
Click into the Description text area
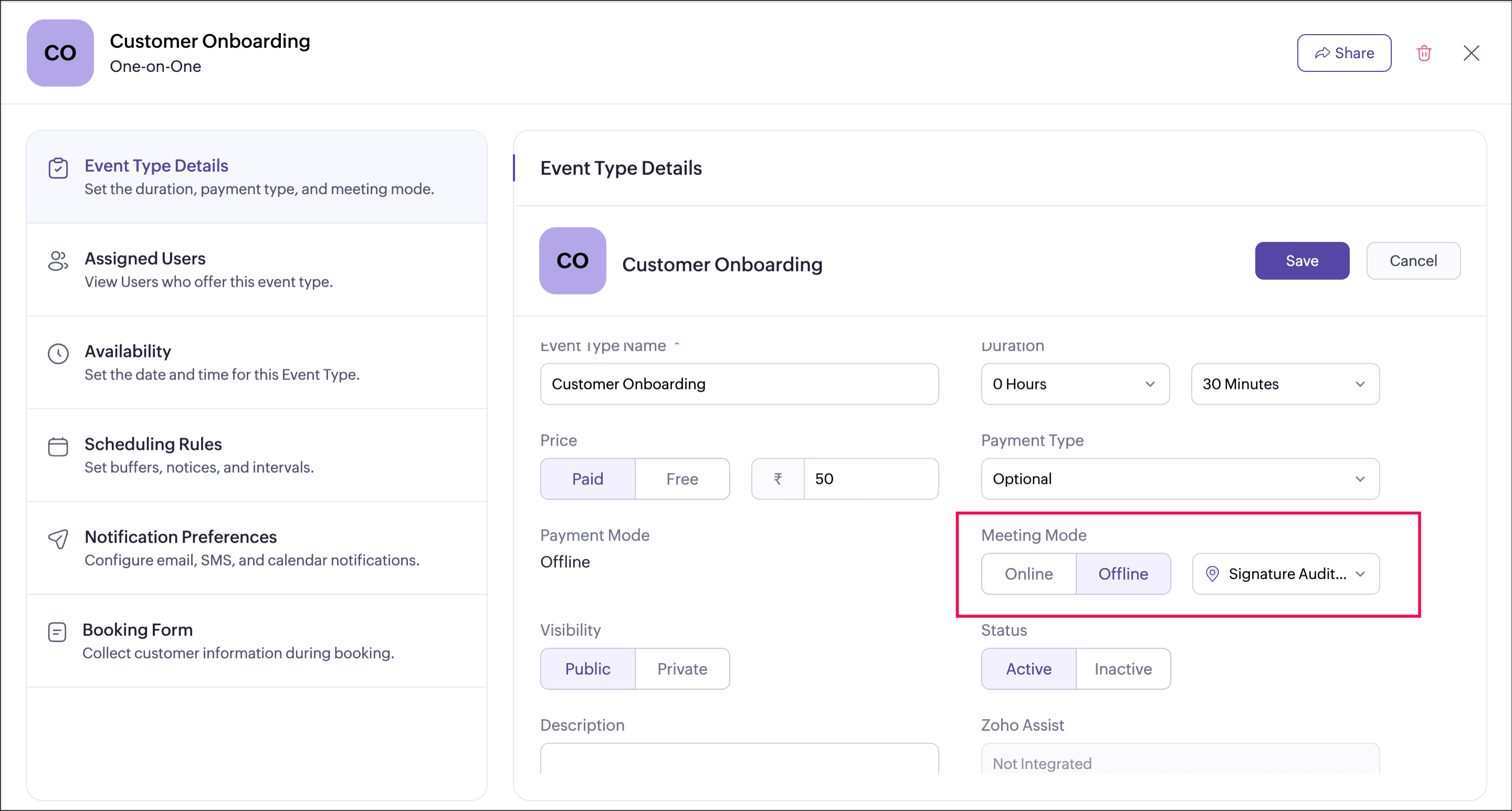click(x=739, y=758)
